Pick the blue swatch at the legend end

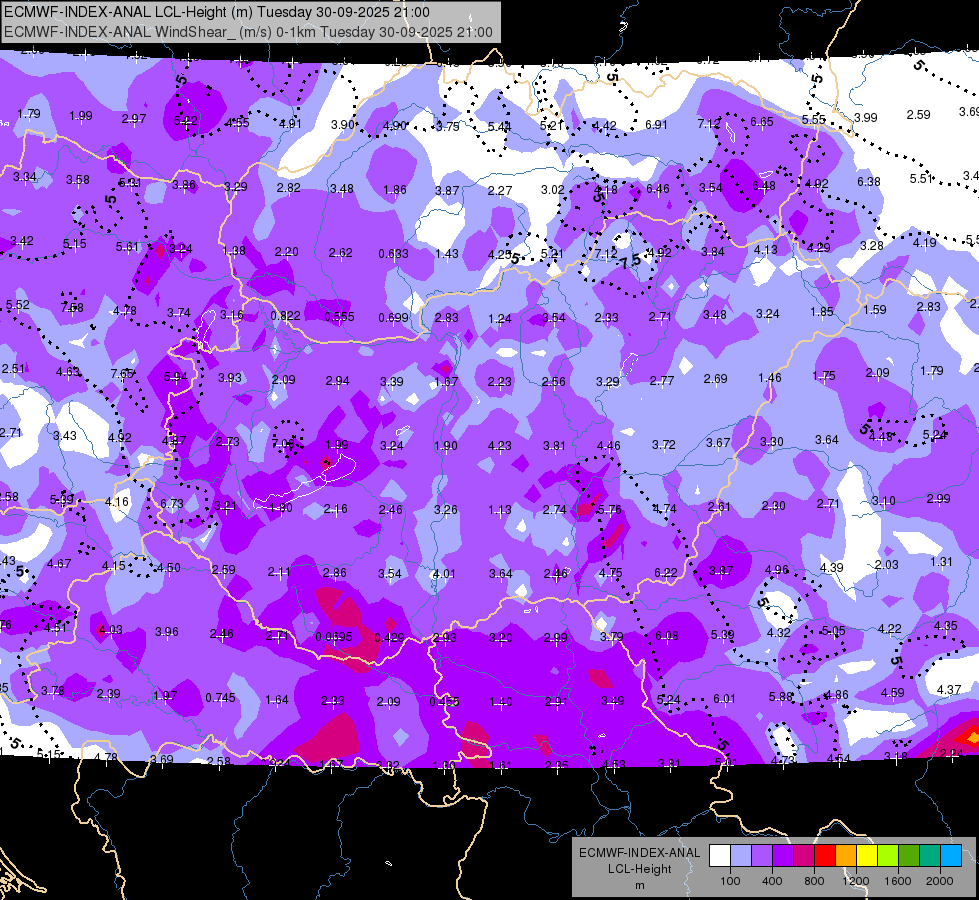(952, 856)
